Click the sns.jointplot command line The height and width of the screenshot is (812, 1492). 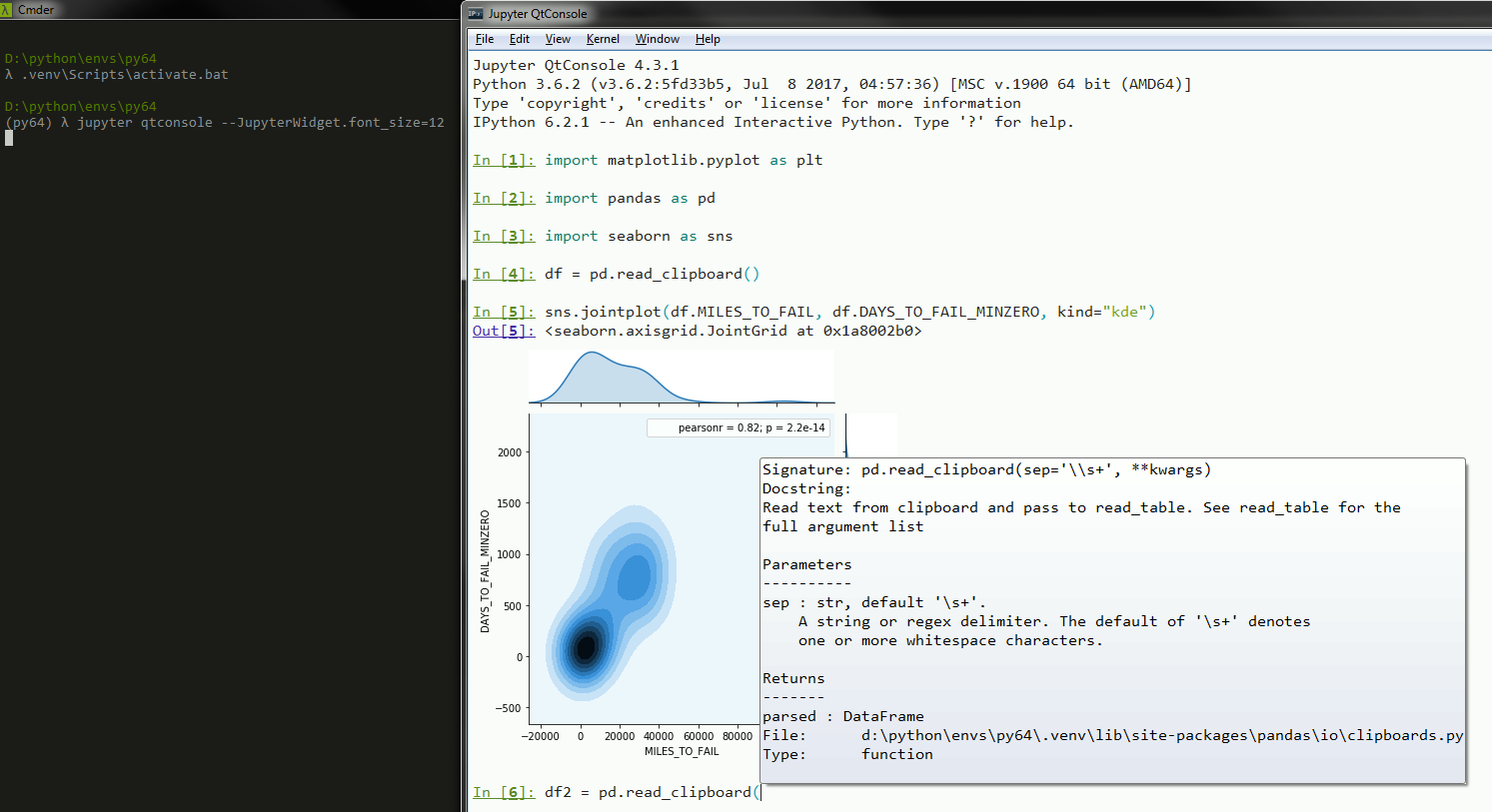pos(849,312)
